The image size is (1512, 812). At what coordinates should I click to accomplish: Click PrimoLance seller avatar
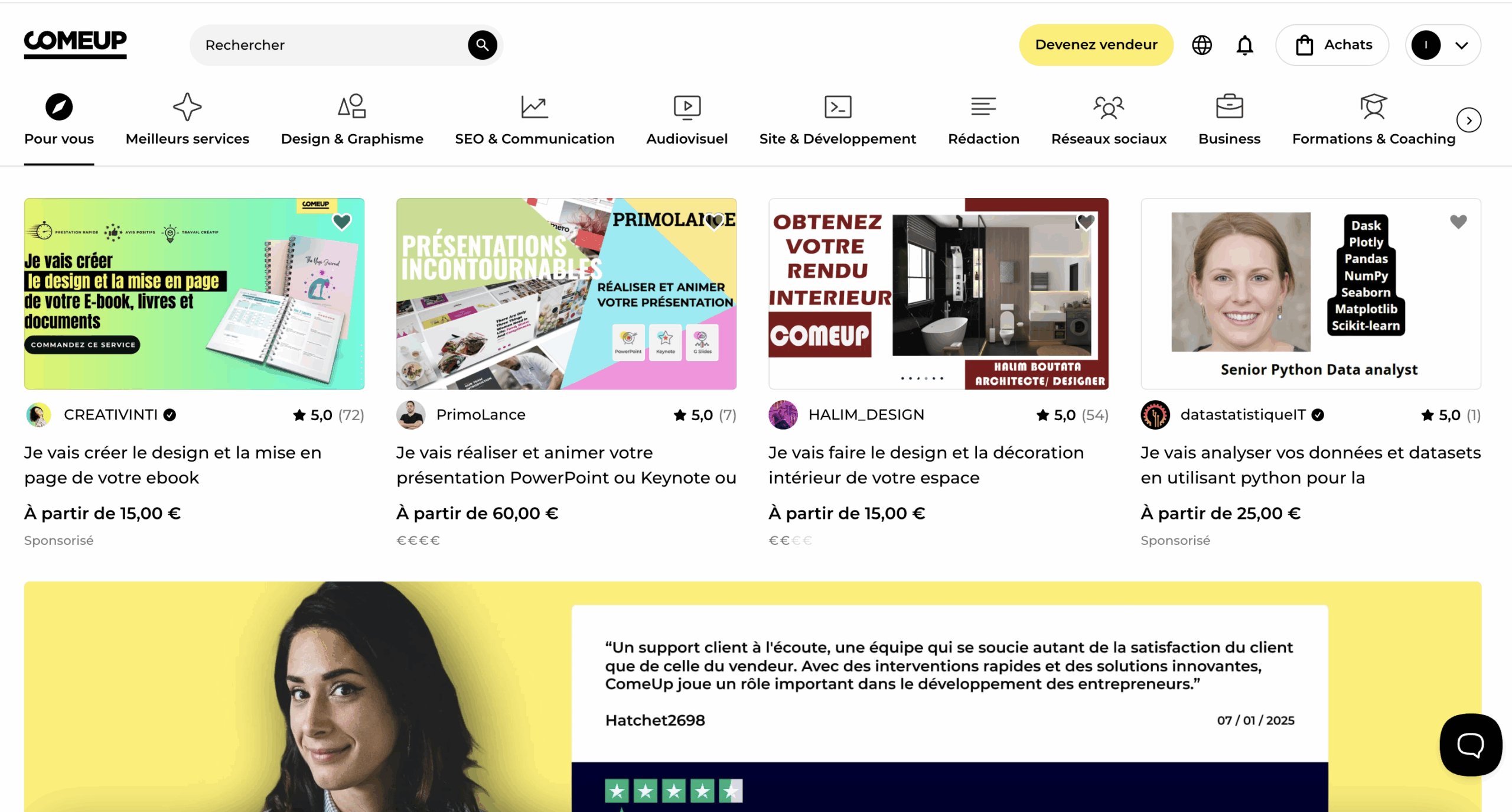pos(410,415)
